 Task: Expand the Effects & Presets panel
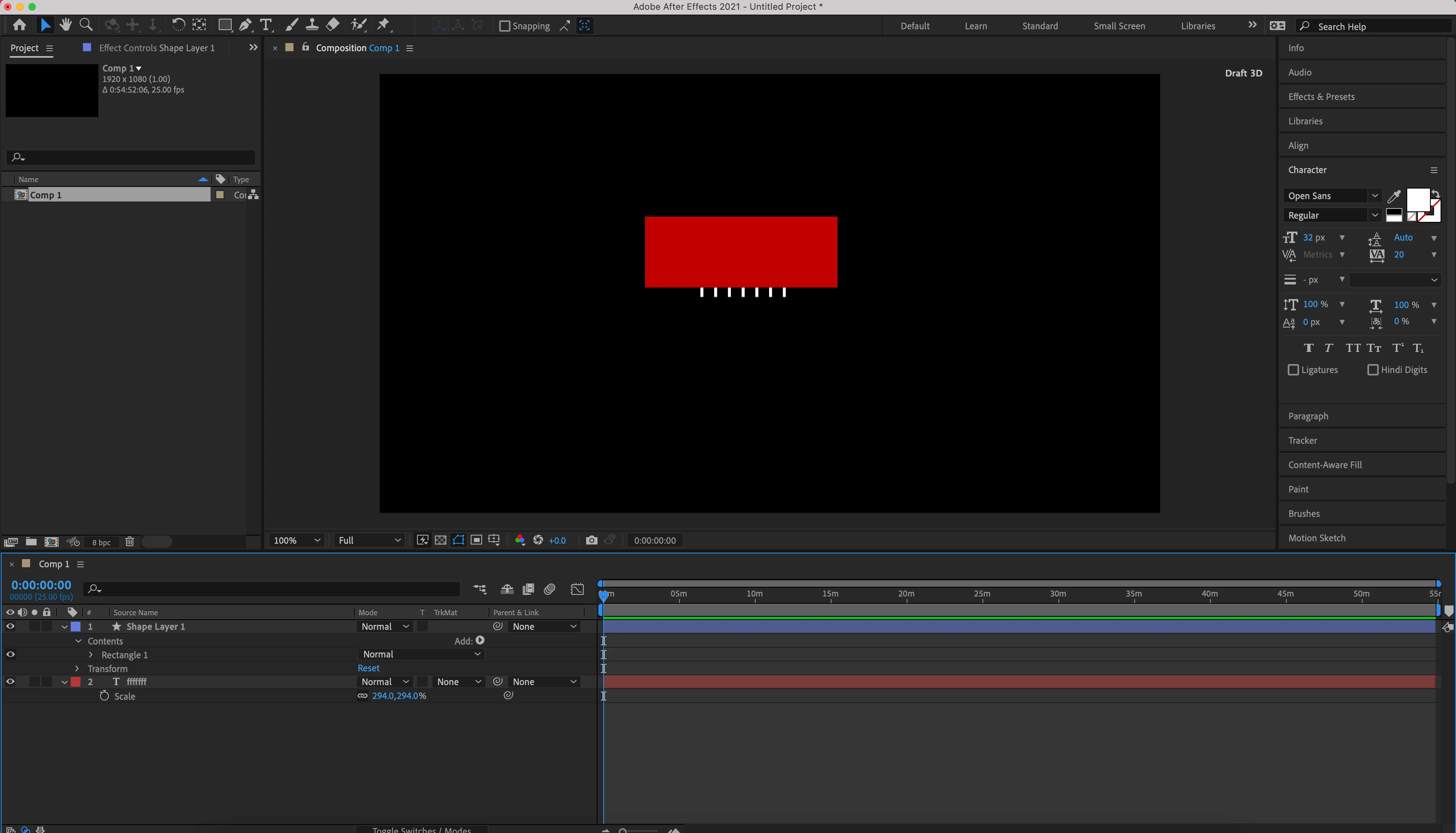(x=1321, y=97)
